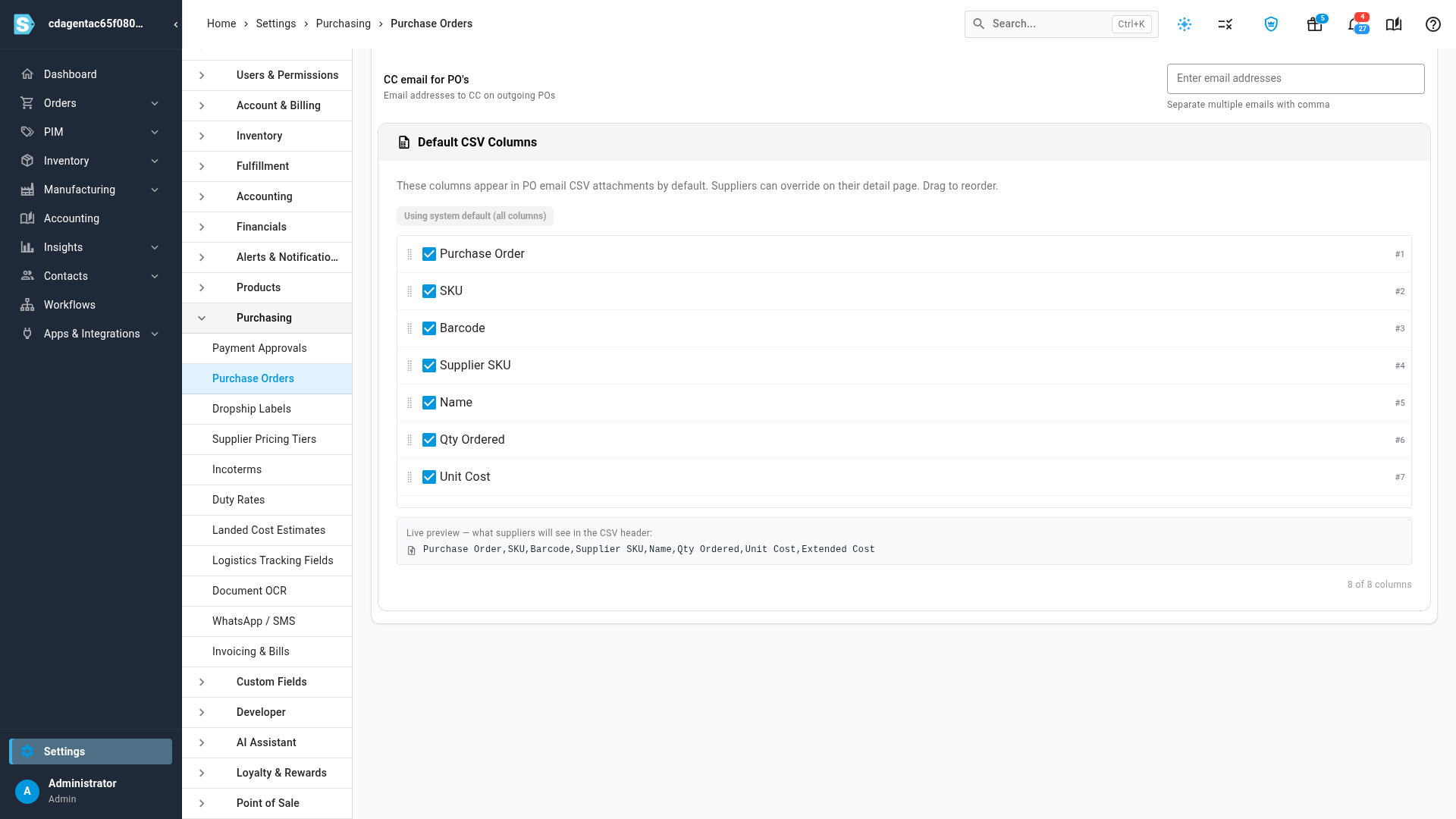Viewport: 1456px width, 819px height.
Task: Click the CC email addresses field
Action: pyautogui.click(x=1295, y=79)
